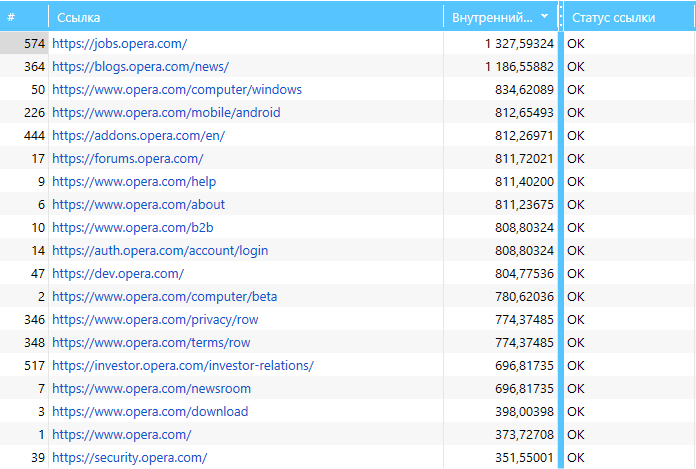This screenshot has width=696, height=469.
Task: Click the Статус ссылки column header
Action: click(629, 17)
